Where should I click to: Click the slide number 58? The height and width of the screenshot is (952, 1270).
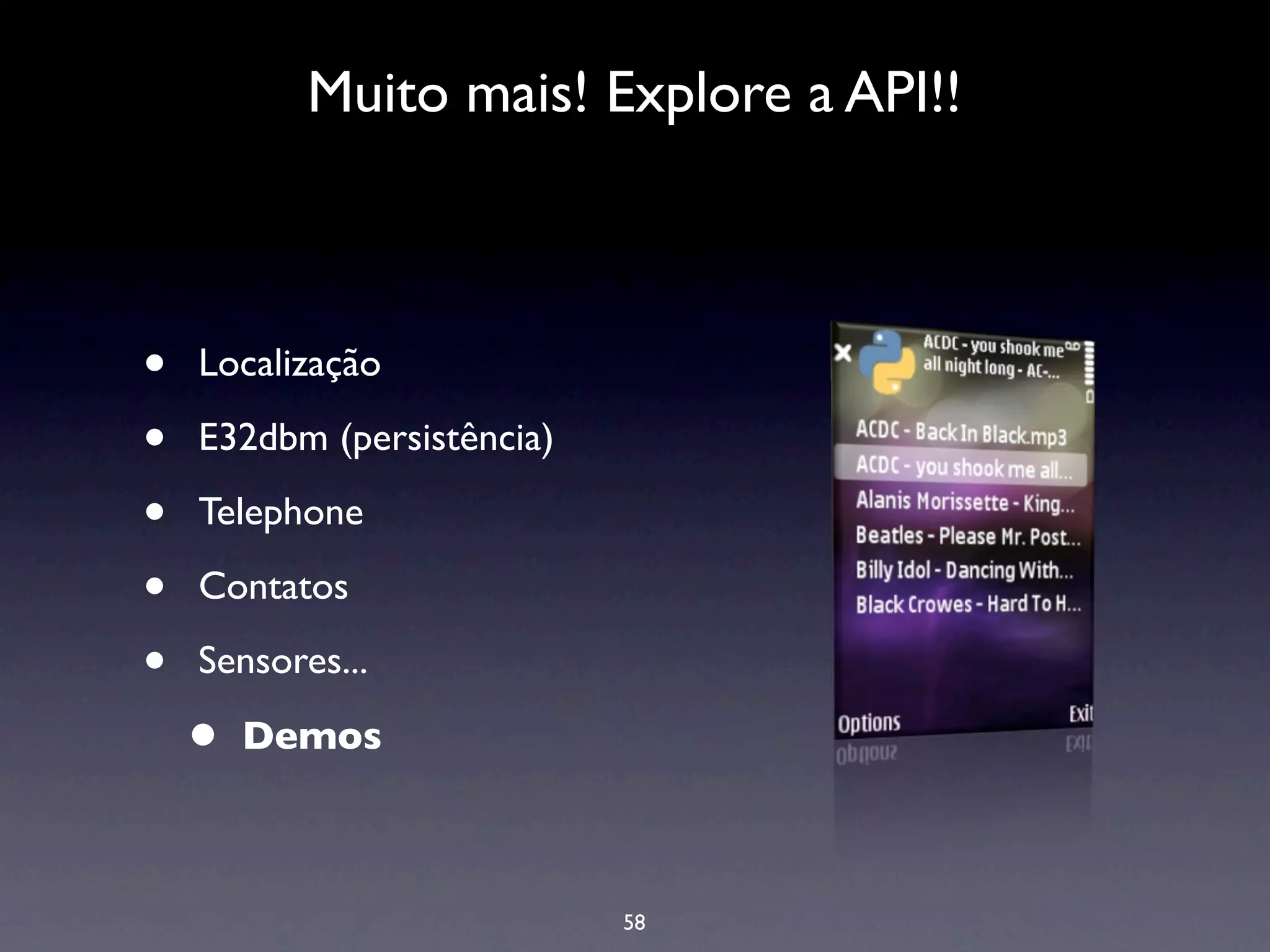click(x=634, y=922)
